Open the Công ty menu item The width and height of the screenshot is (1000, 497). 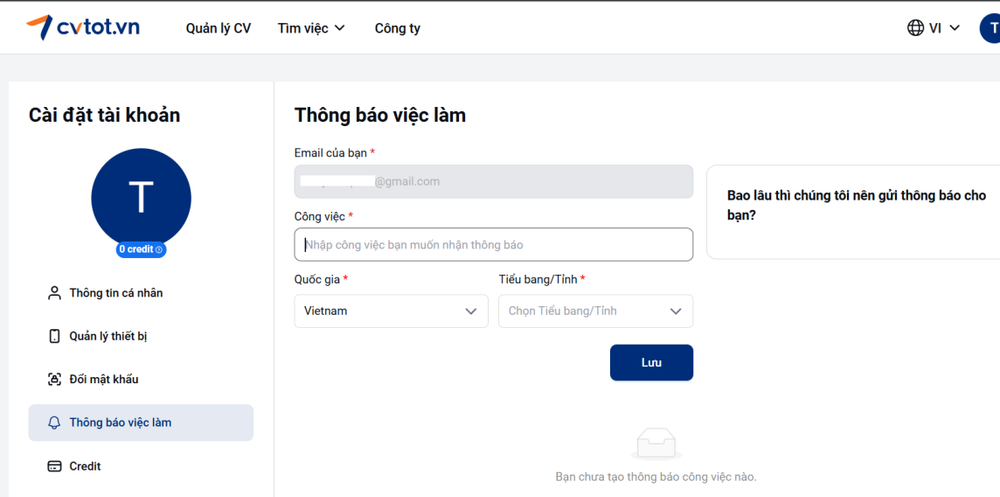point(397,28)
